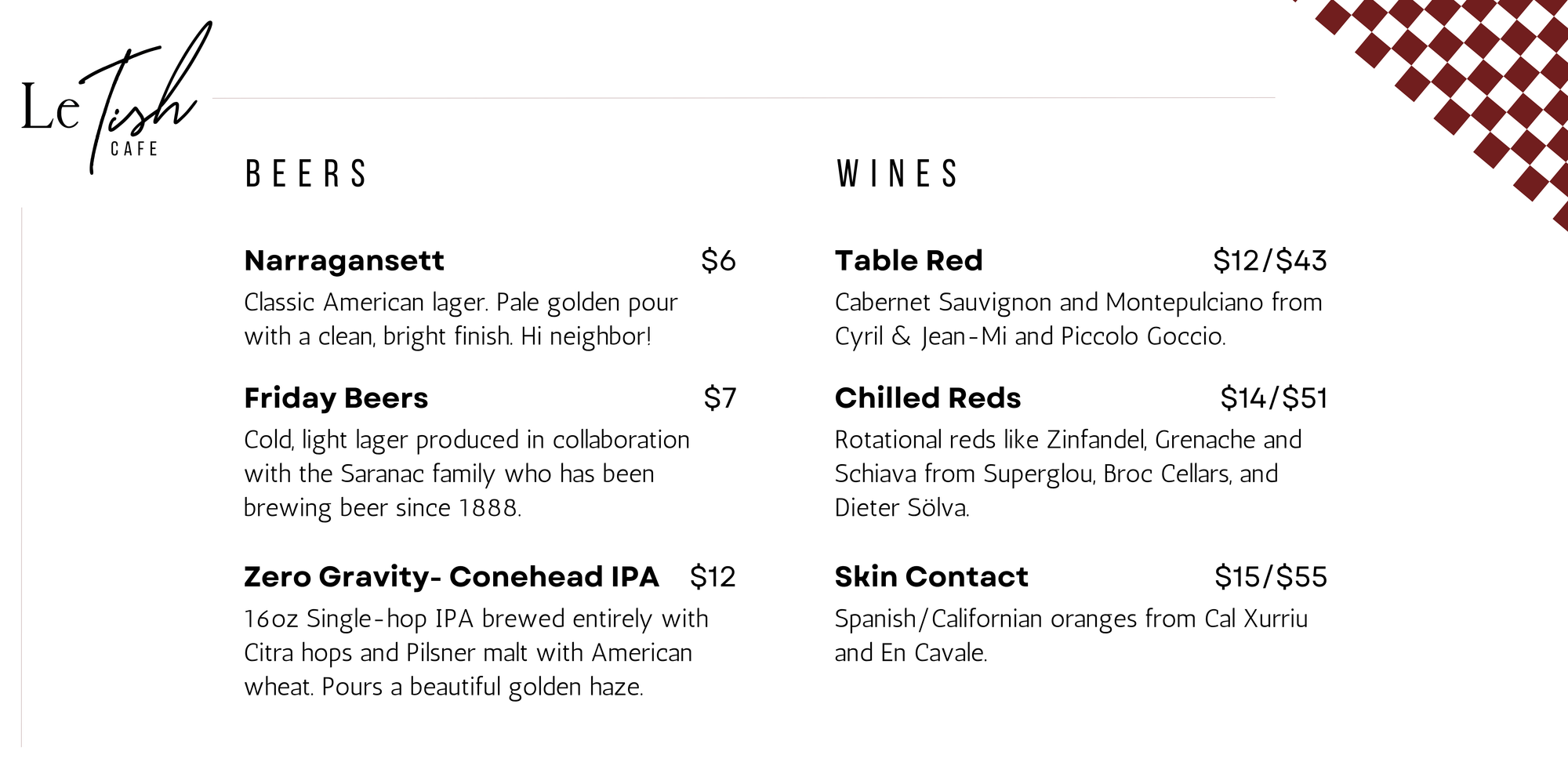1568x784 pixels.
Task: Select the WINES section heading
Action: 898,174
